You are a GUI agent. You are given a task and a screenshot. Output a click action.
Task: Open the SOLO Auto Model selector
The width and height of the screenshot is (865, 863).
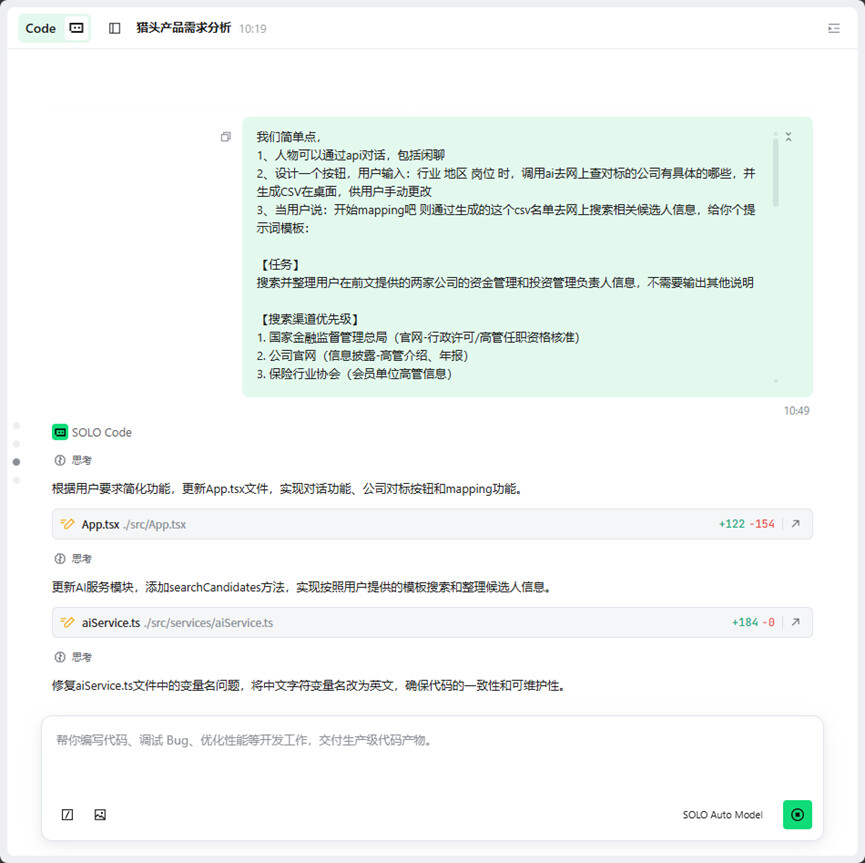click(722, 815)
